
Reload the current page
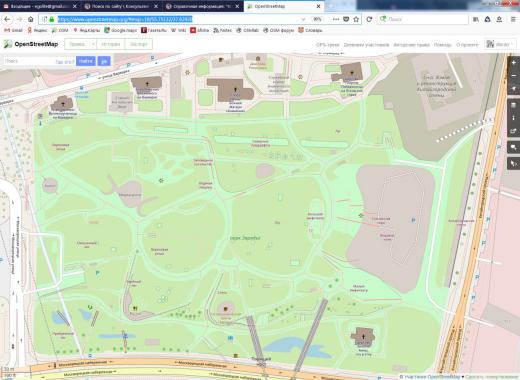tap(369, 19)
